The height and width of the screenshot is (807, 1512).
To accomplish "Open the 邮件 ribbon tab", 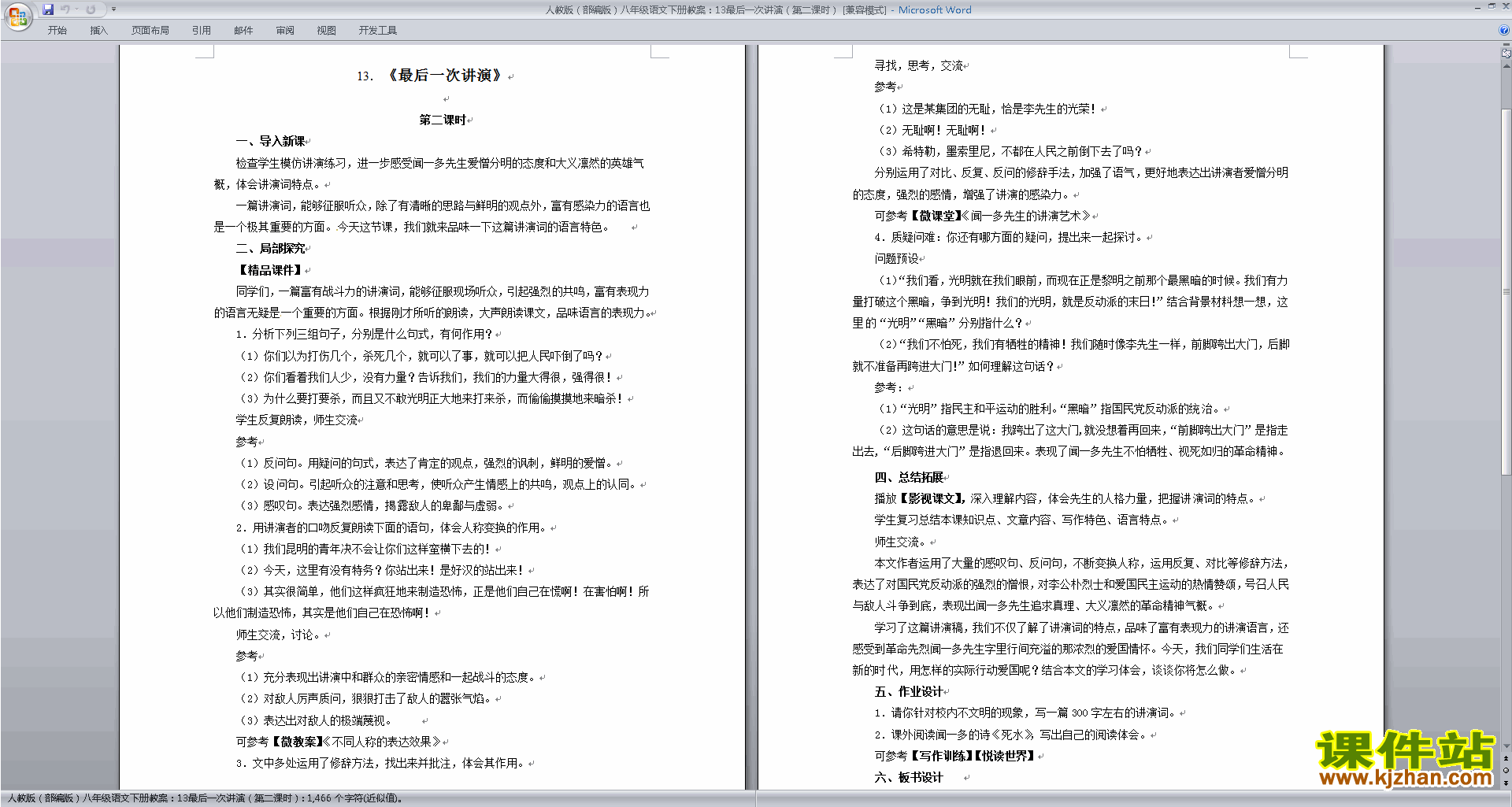I will click(243, 31).
